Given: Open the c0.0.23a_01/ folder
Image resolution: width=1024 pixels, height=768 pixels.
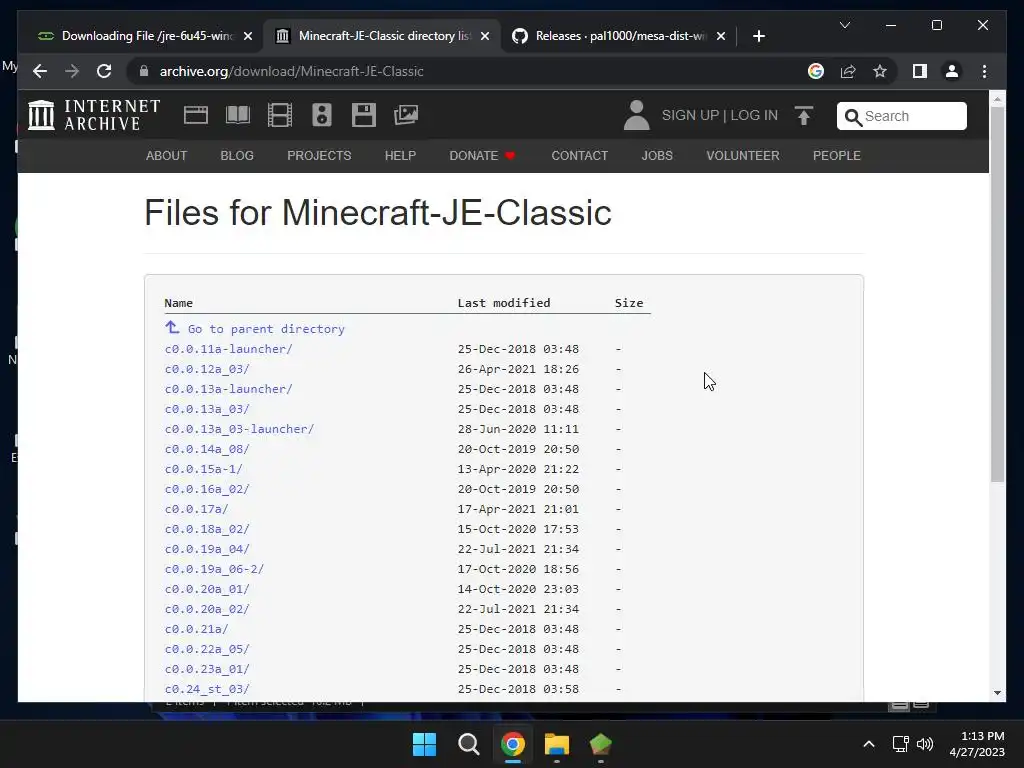Looking at the screenshot, I should (207, 669).
